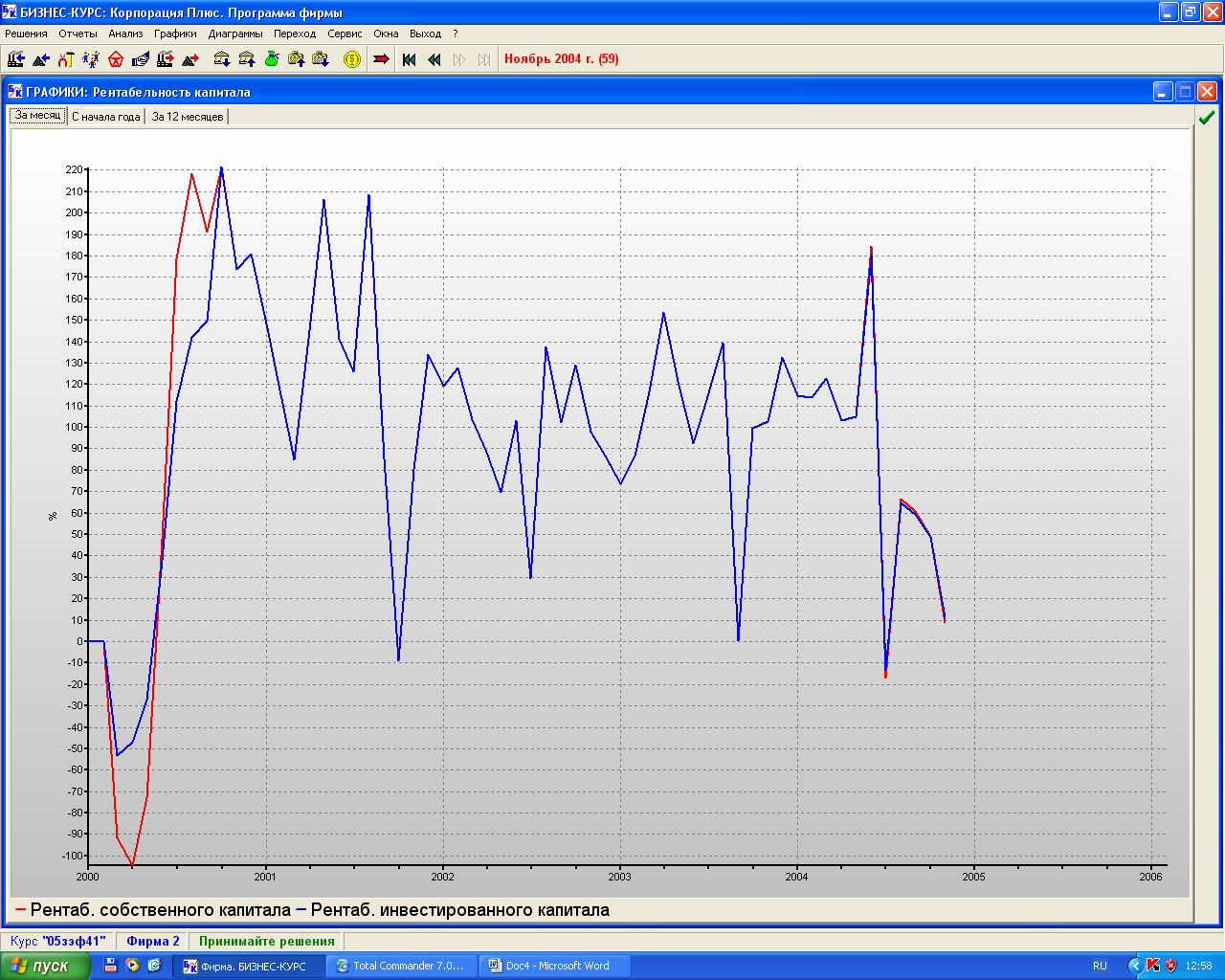The width and height of the screenshot is (1225, 980).
Task: Open the Анализ menu
Action: tap(125, 33)
